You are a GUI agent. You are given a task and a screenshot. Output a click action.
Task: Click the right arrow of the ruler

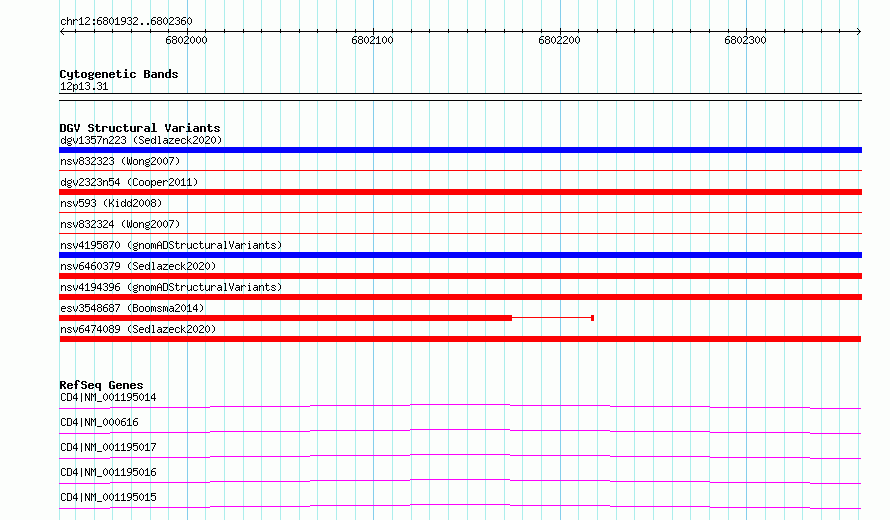(x=859, y=31)
